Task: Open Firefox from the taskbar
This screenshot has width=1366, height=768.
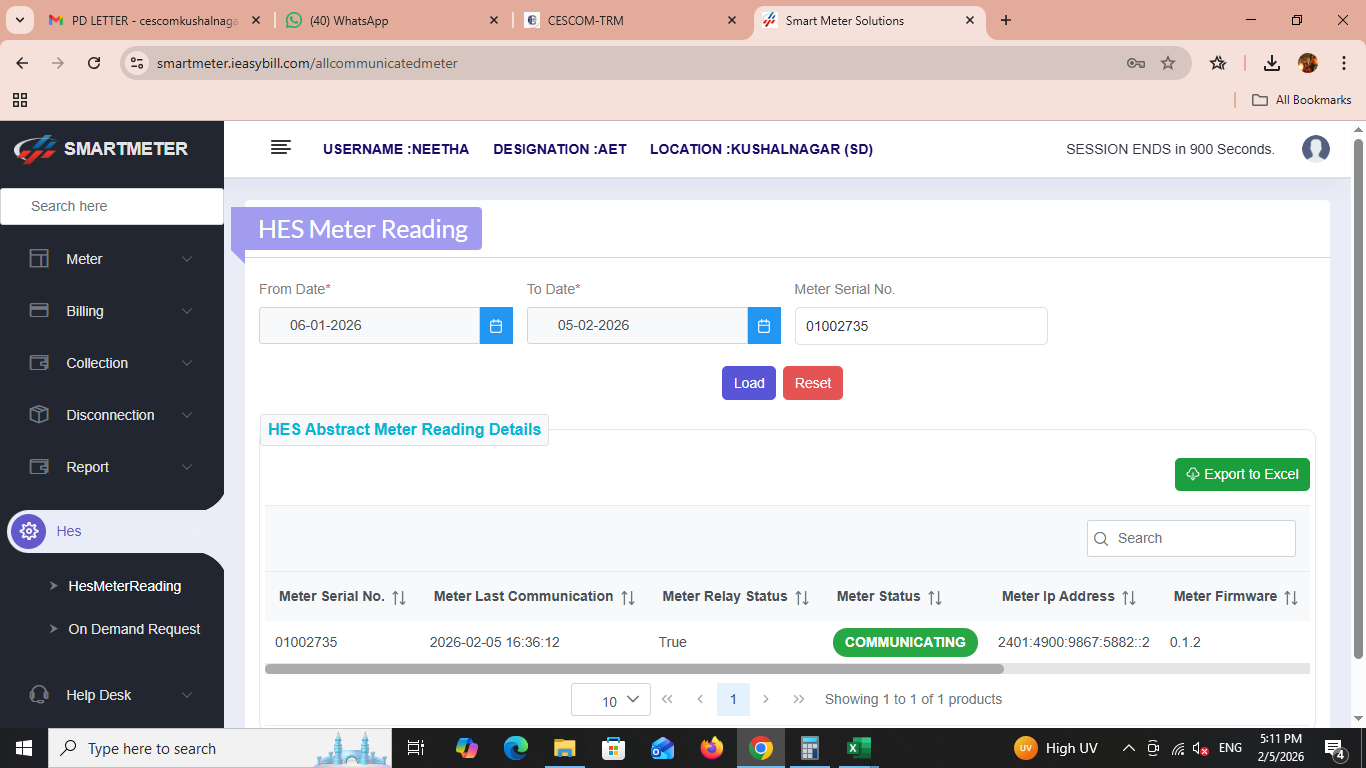Action: 712,748
